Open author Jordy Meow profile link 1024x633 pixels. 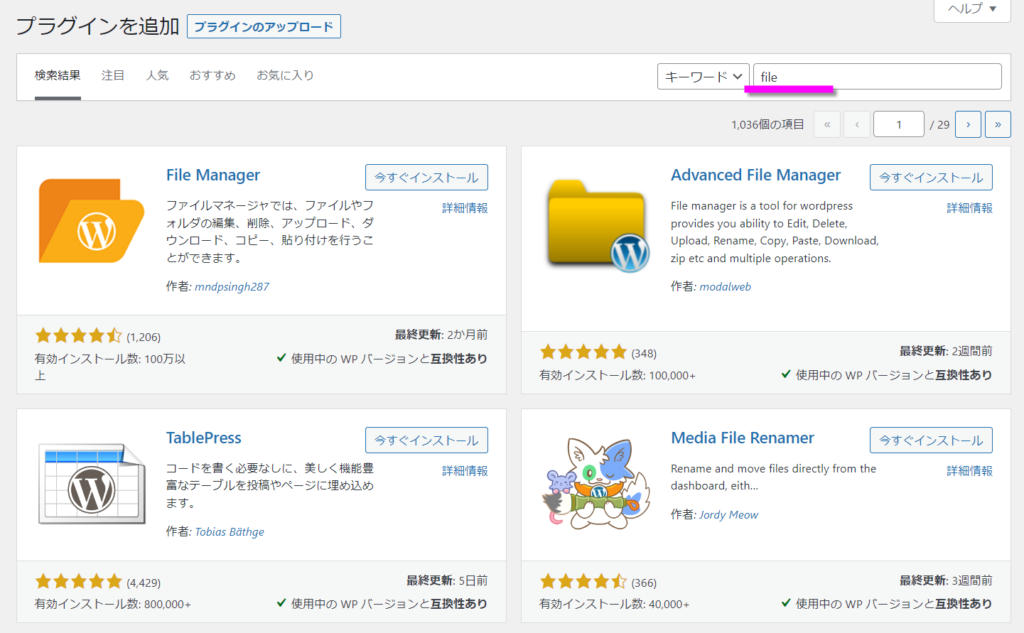pos(729,515)
